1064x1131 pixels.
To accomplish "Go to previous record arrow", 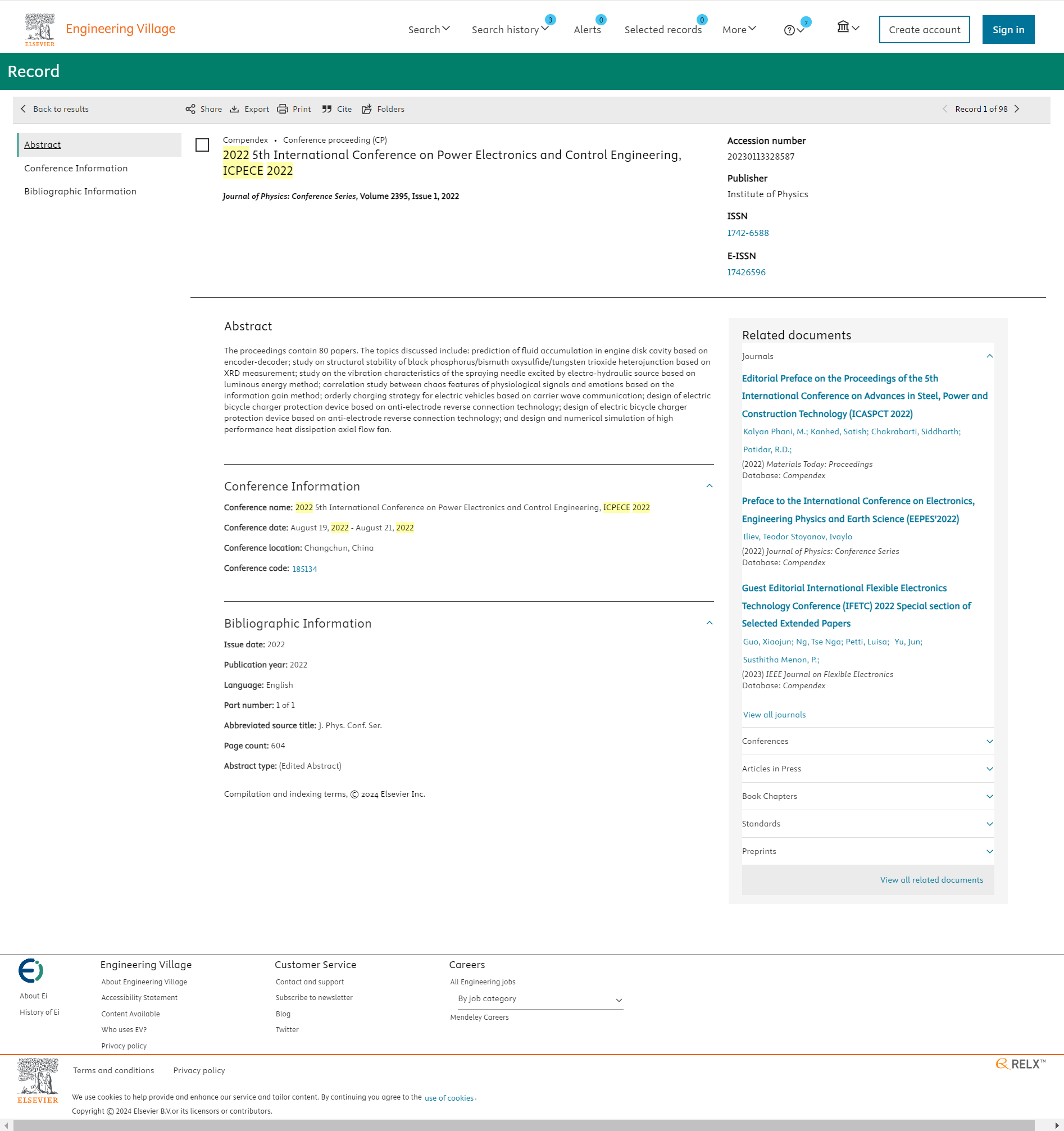I will pyautogui.click(x=945, y=108).
